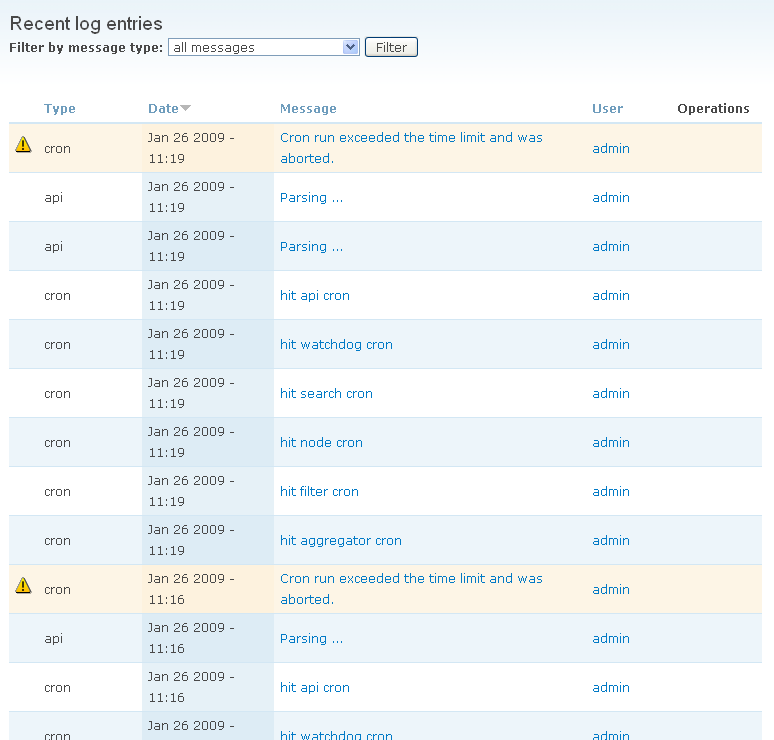Open the 11:16 'Cron run exceeded the time limit' message

click(411, 589)
